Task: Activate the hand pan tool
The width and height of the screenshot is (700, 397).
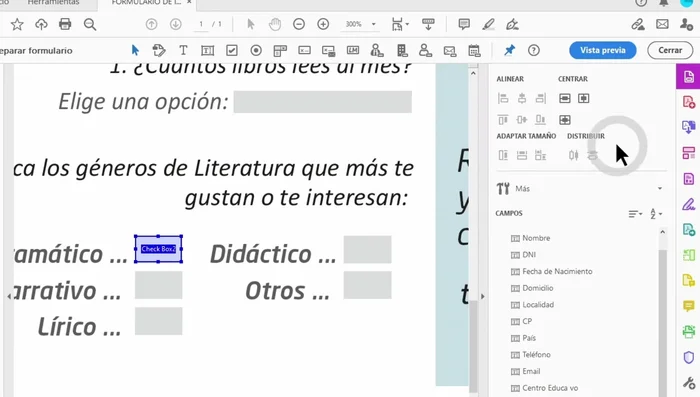Action: click(275, 24)
